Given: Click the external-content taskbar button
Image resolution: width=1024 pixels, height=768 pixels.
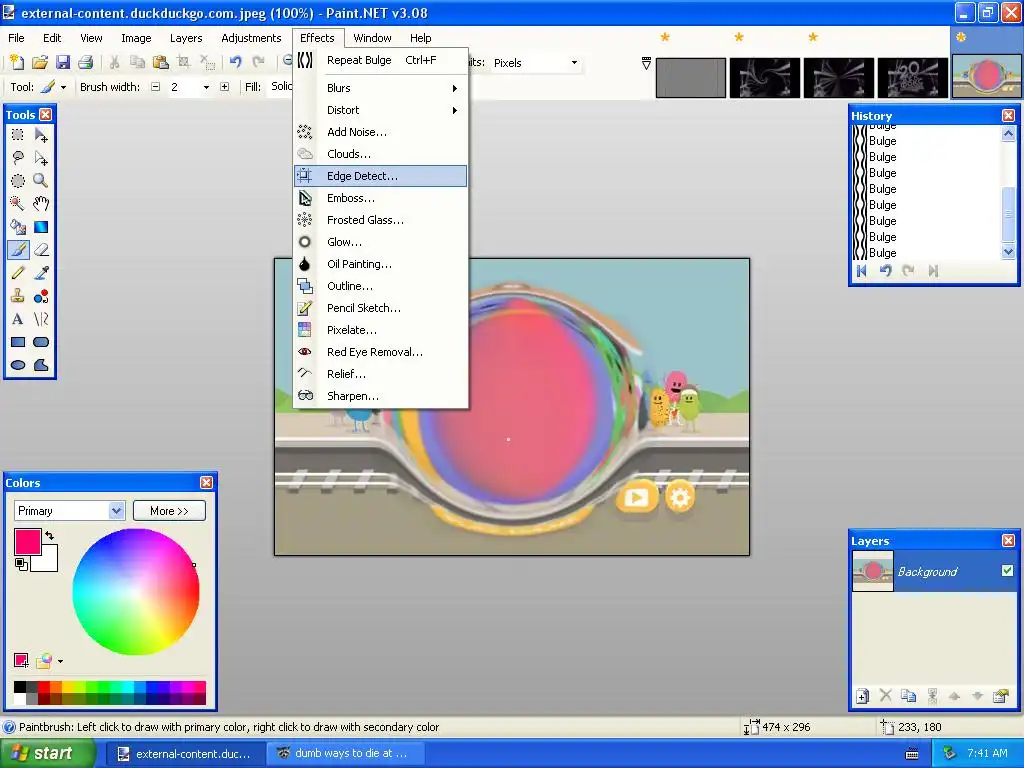Looking at the screenshot, I should 185,753.
